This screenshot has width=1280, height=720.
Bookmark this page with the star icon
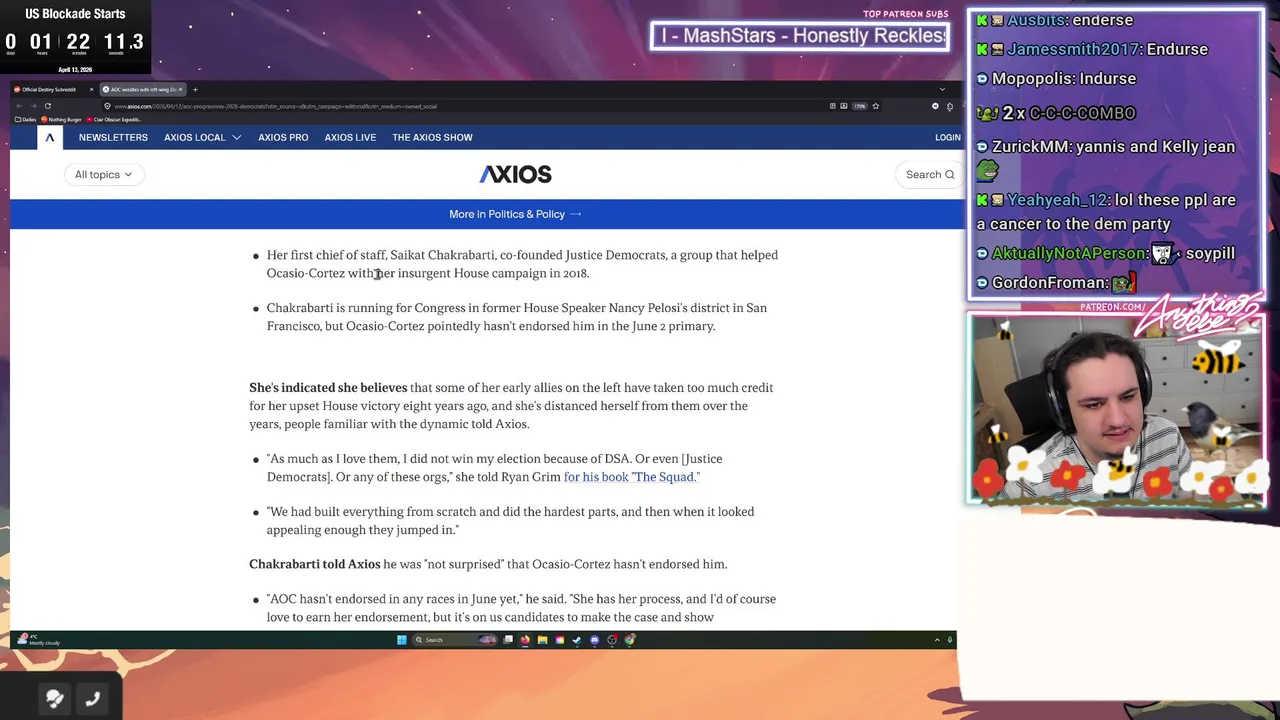tap(876, 106)
